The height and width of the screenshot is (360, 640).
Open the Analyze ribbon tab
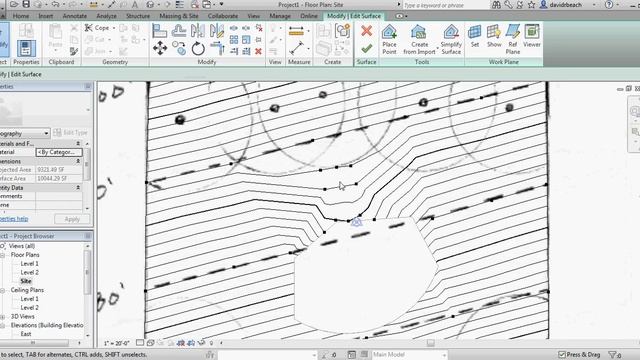(106, 16)
